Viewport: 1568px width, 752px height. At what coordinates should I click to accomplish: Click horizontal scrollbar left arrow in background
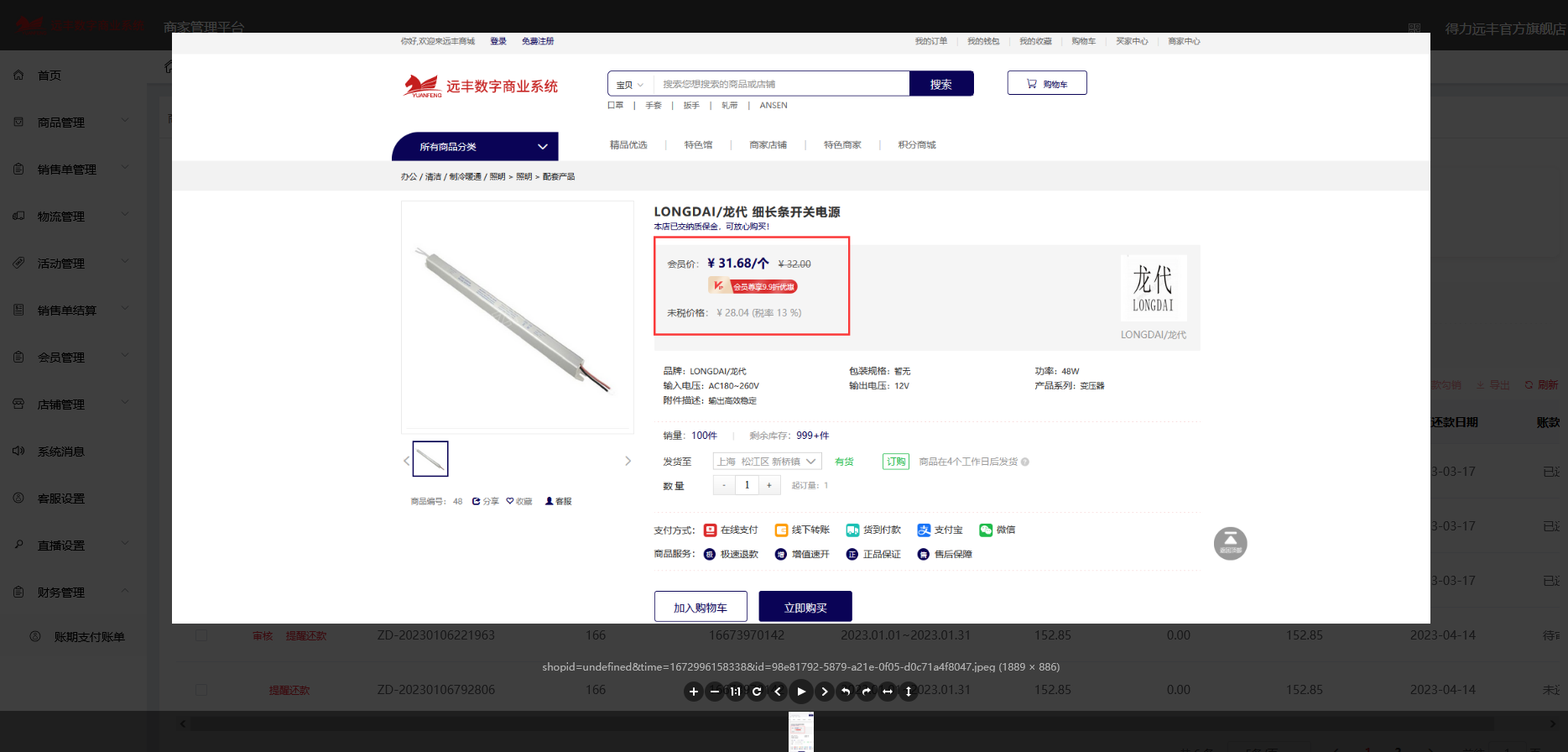(x=183, y=723)
